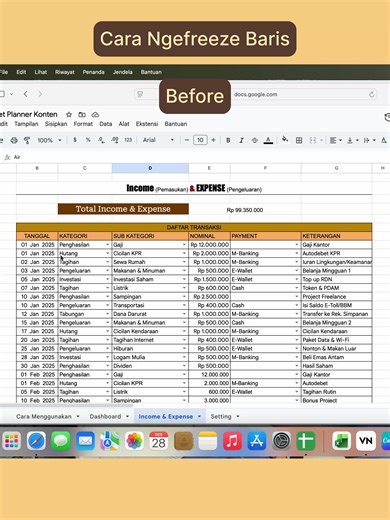The image size is (390, 520).
Task: Select column D header
Action: [150, 168]
